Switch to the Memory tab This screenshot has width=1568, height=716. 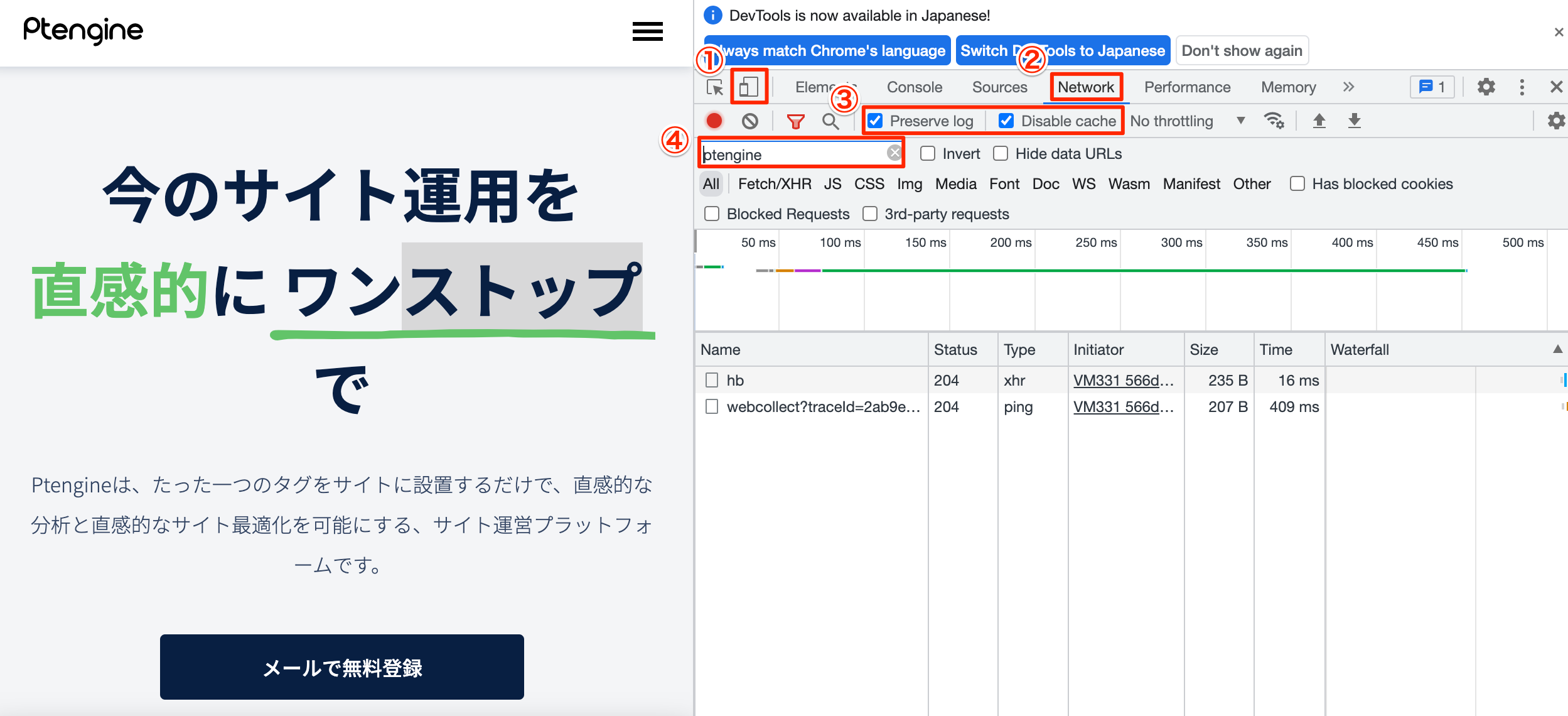point(1288,87)
